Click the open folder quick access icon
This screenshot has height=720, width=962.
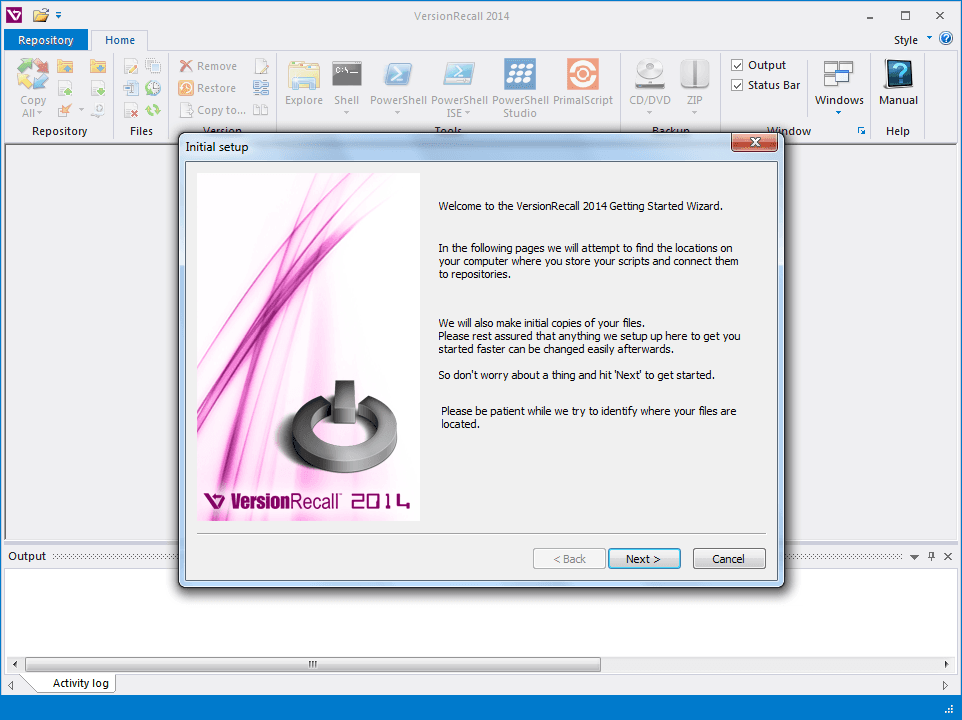point(40,15)
